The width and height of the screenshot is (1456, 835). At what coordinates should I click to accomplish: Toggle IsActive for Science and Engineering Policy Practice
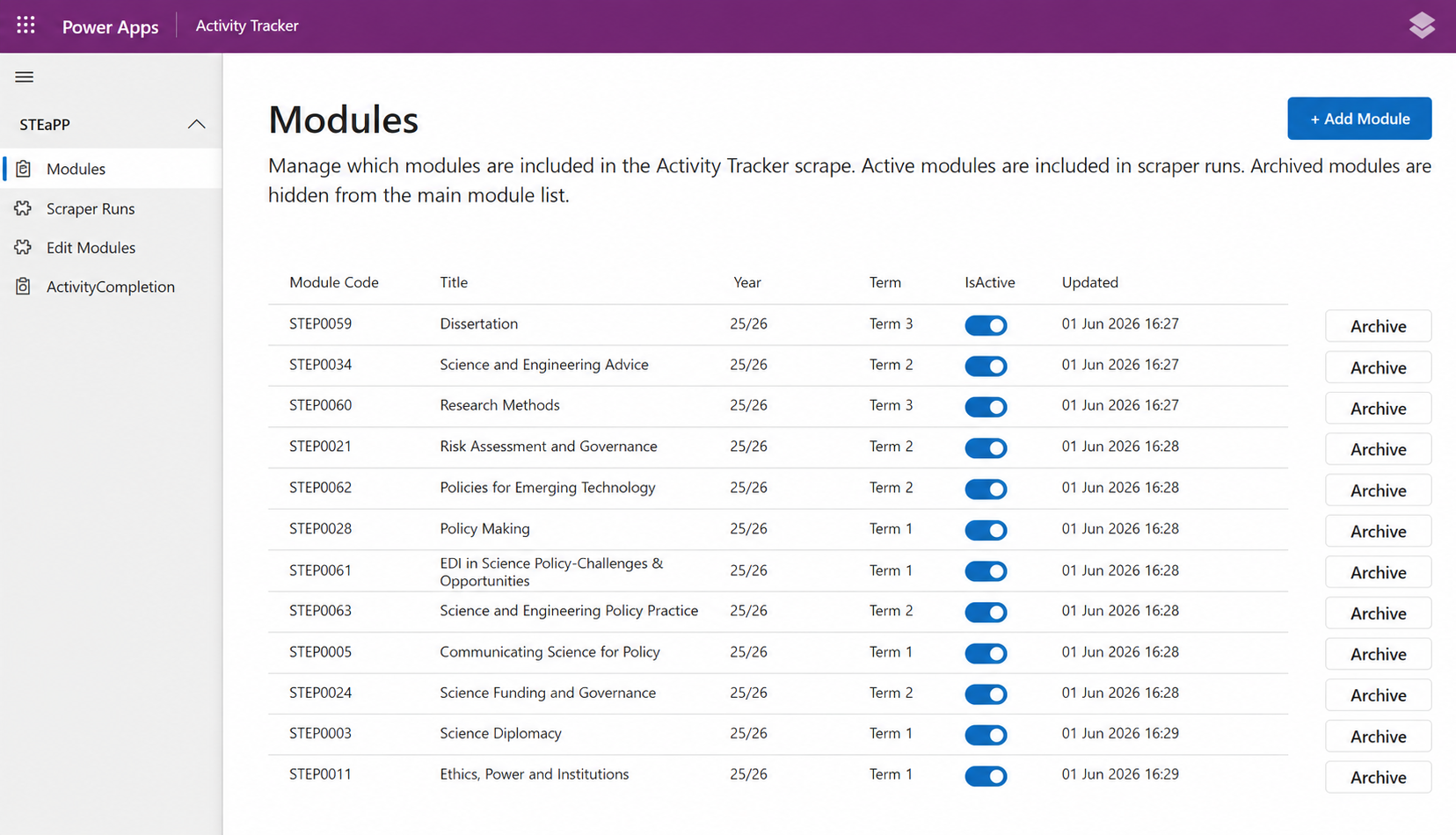986,612
